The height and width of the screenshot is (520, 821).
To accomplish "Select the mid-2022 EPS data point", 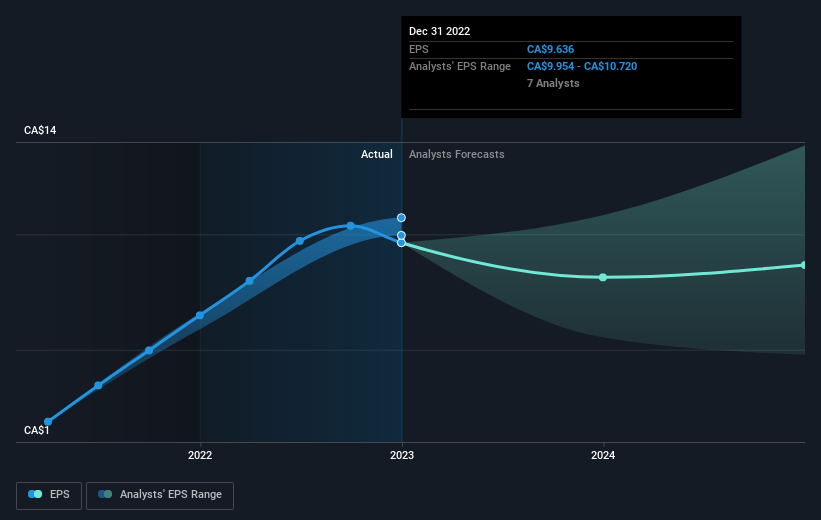I will pos(299,241).
